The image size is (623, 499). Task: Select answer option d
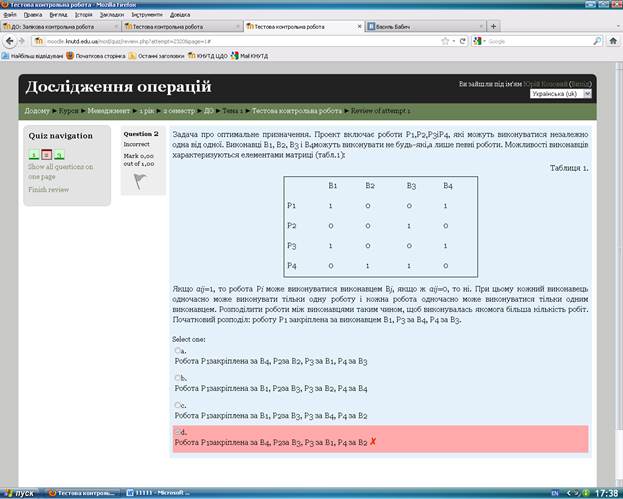(x=177, y=432)
